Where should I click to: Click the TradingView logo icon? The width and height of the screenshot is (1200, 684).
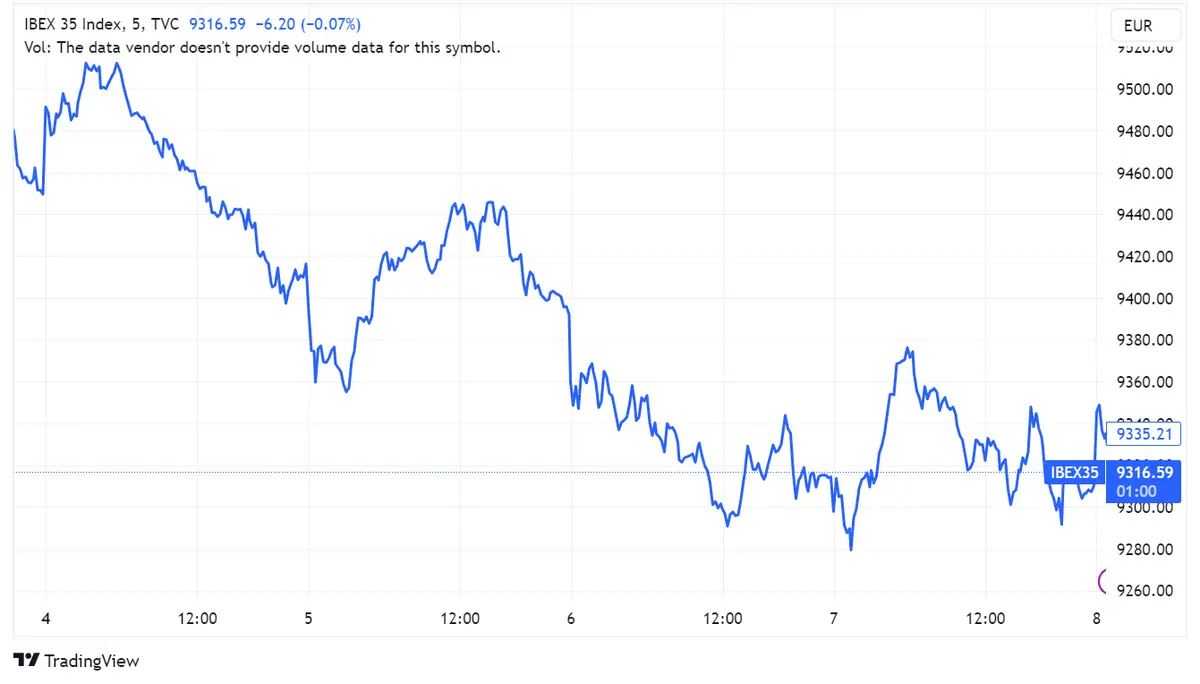point(28,661)
